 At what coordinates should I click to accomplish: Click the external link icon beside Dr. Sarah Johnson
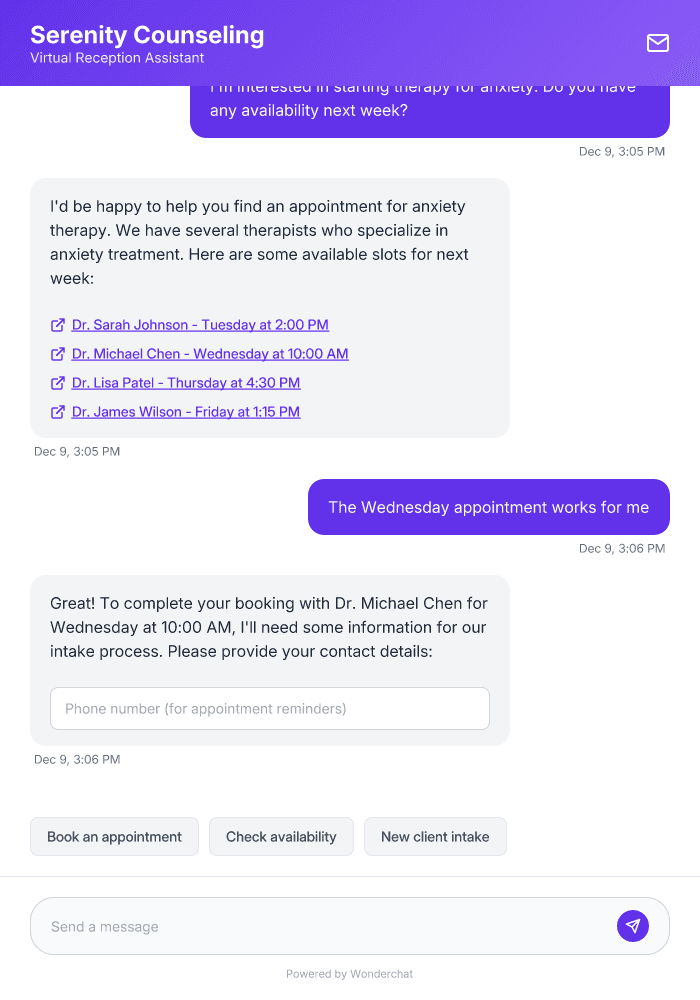click(58, 325)
